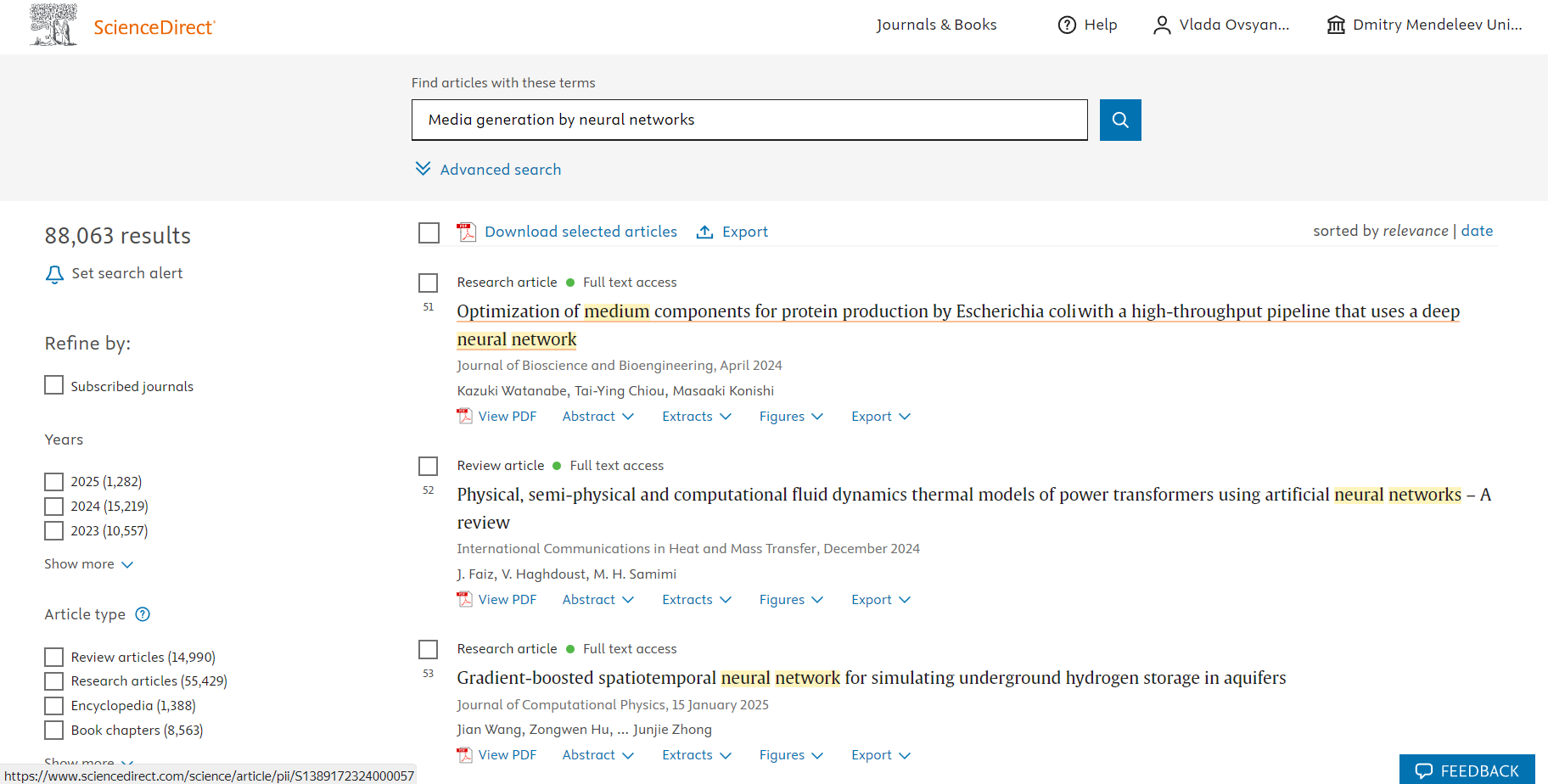
Task: Open Export dropdown for article 53
Action: pos(881,754)
